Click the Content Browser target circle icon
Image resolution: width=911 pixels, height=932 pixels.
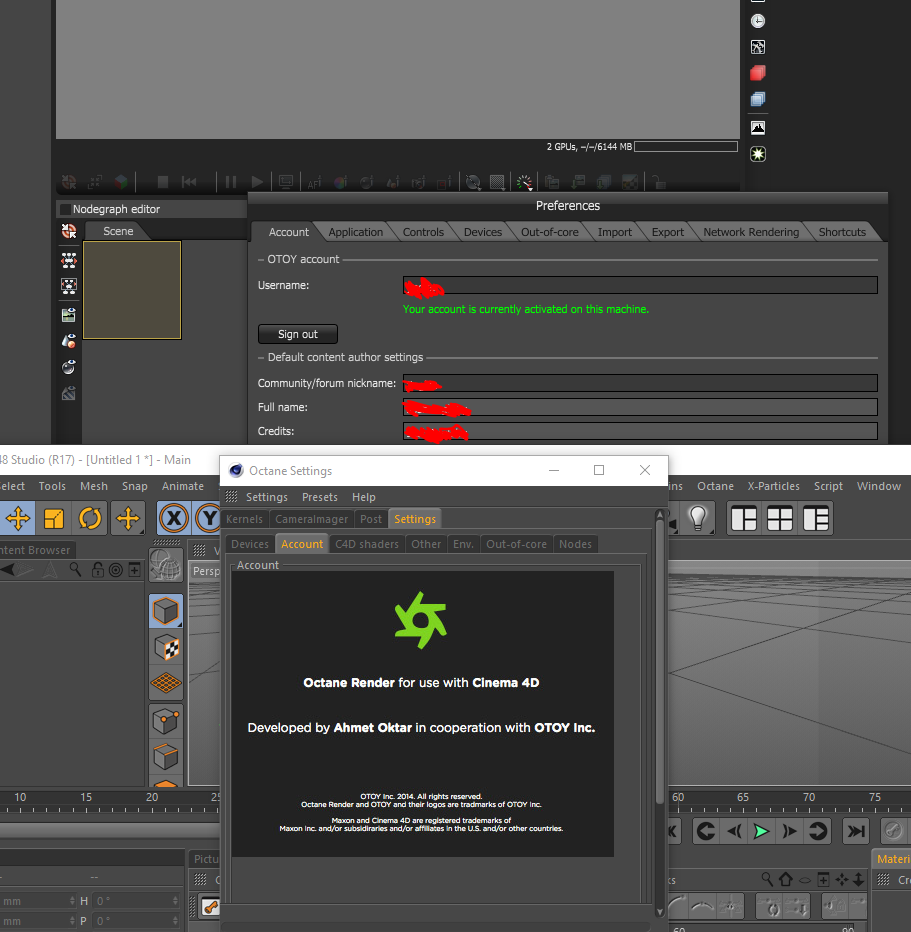pyautogui.click(x=116, y=570)
